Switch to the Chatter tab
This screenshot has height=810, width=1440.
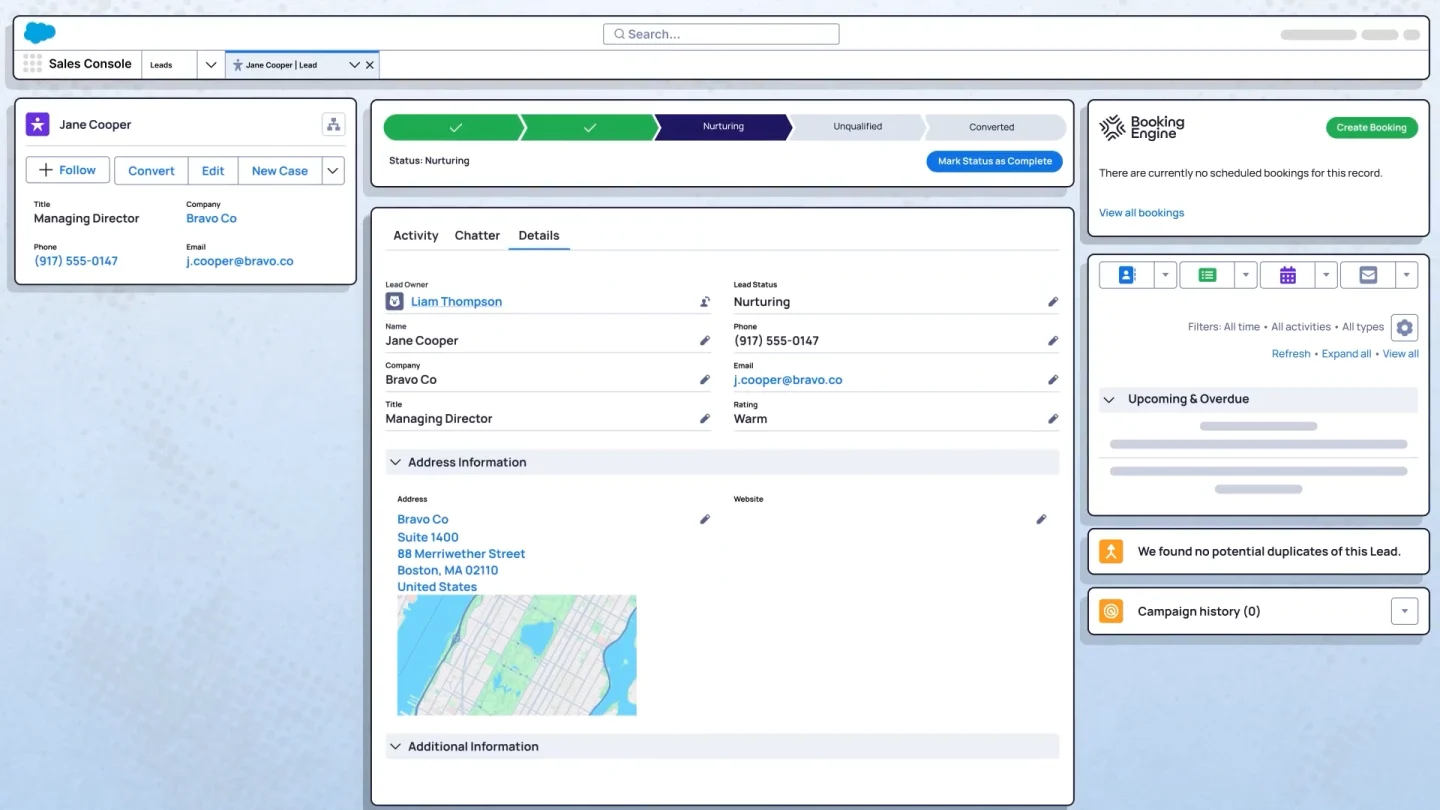(477, 236)
